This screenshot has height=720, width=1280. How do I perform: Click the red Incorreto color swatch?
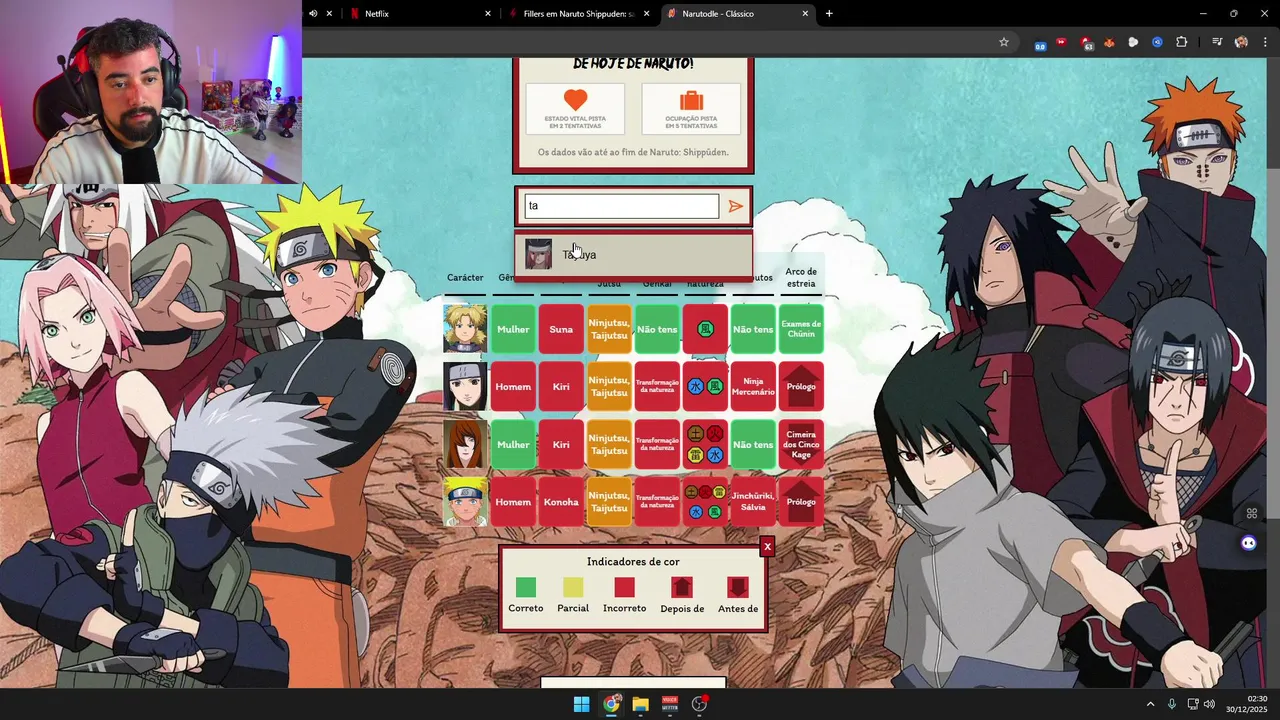[x=625, y=587]
